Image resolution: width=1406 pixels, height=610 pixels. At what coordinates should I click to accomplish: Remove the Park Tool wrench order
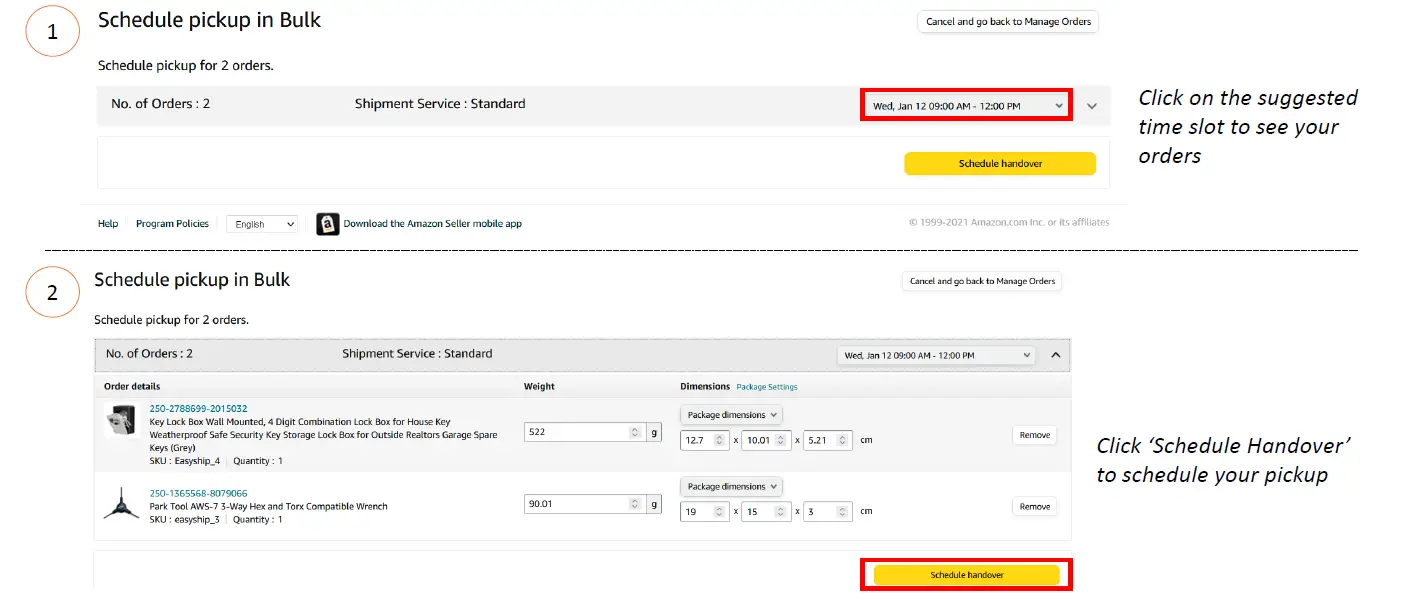pyautogui.click(x=1034, y=506)
